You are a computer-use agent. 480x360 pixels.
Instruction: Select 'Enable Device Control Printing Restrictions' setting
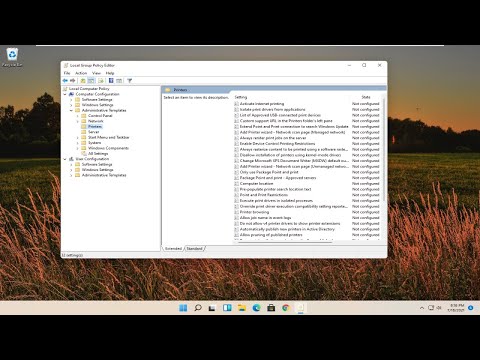(277, 143)
